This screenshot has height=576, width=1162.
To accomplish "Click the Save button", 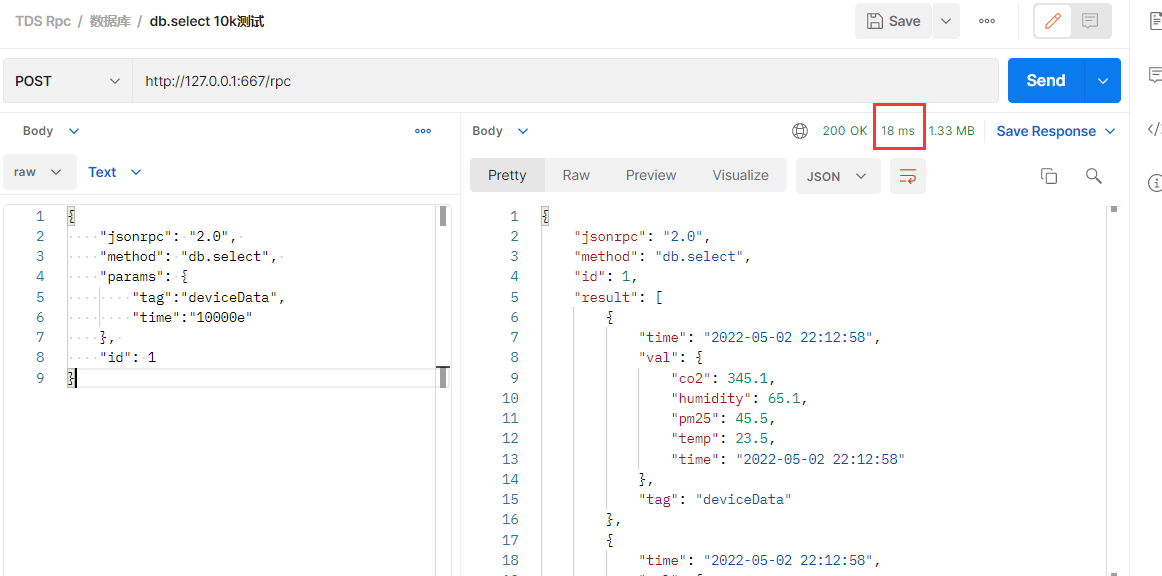I will 893,21.
